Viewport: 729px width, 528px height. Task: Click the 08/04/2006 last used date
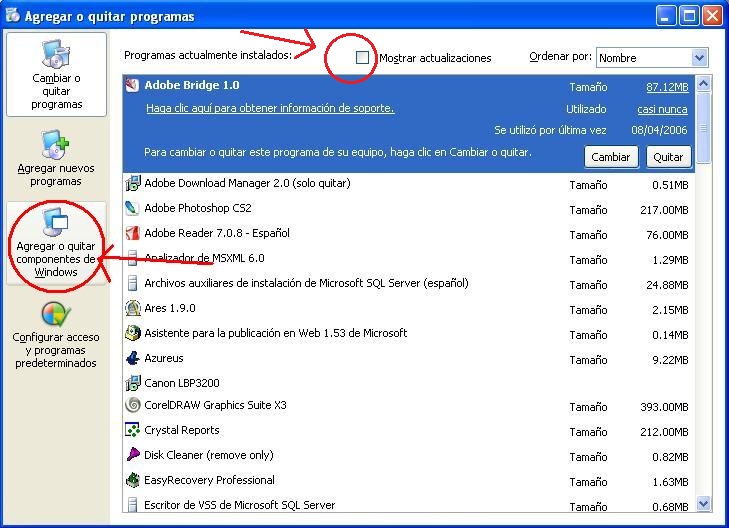pyautogui.click(x=659, y=130)
